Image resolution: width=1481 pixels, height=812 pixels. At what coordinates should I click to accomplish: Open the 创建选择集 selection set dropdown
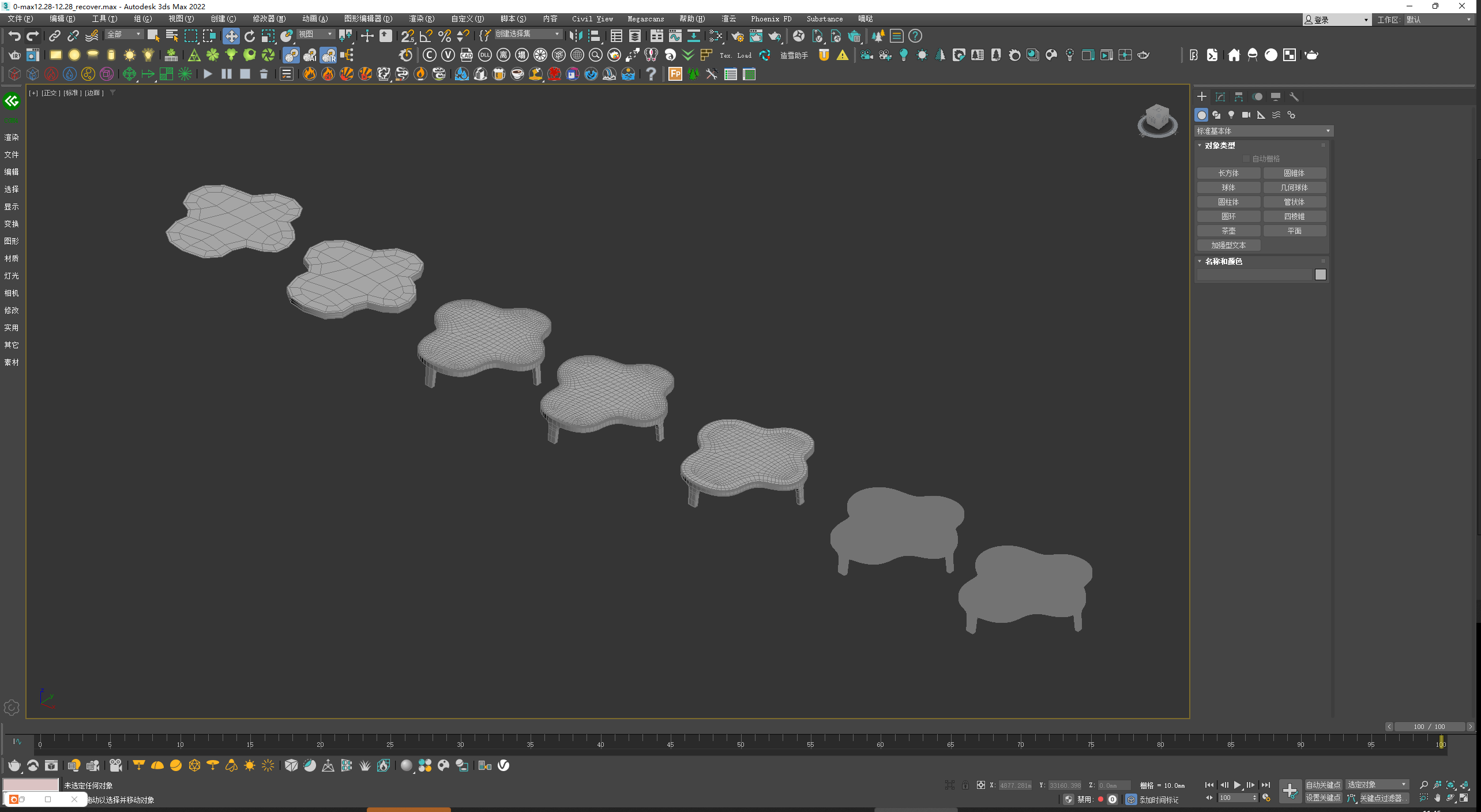tap(527, 34)
